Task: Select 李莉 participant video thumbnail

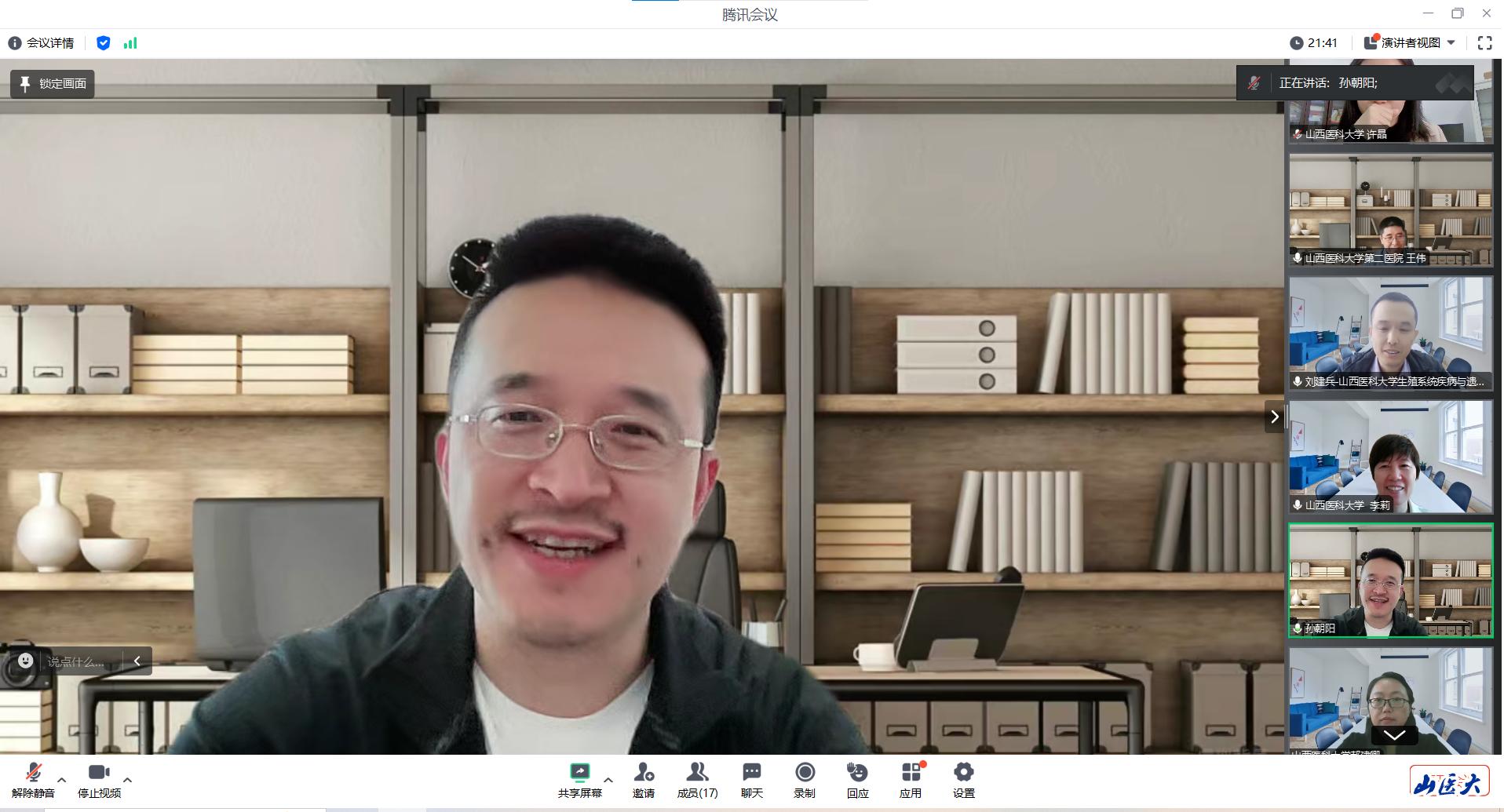Action: 1390,457
